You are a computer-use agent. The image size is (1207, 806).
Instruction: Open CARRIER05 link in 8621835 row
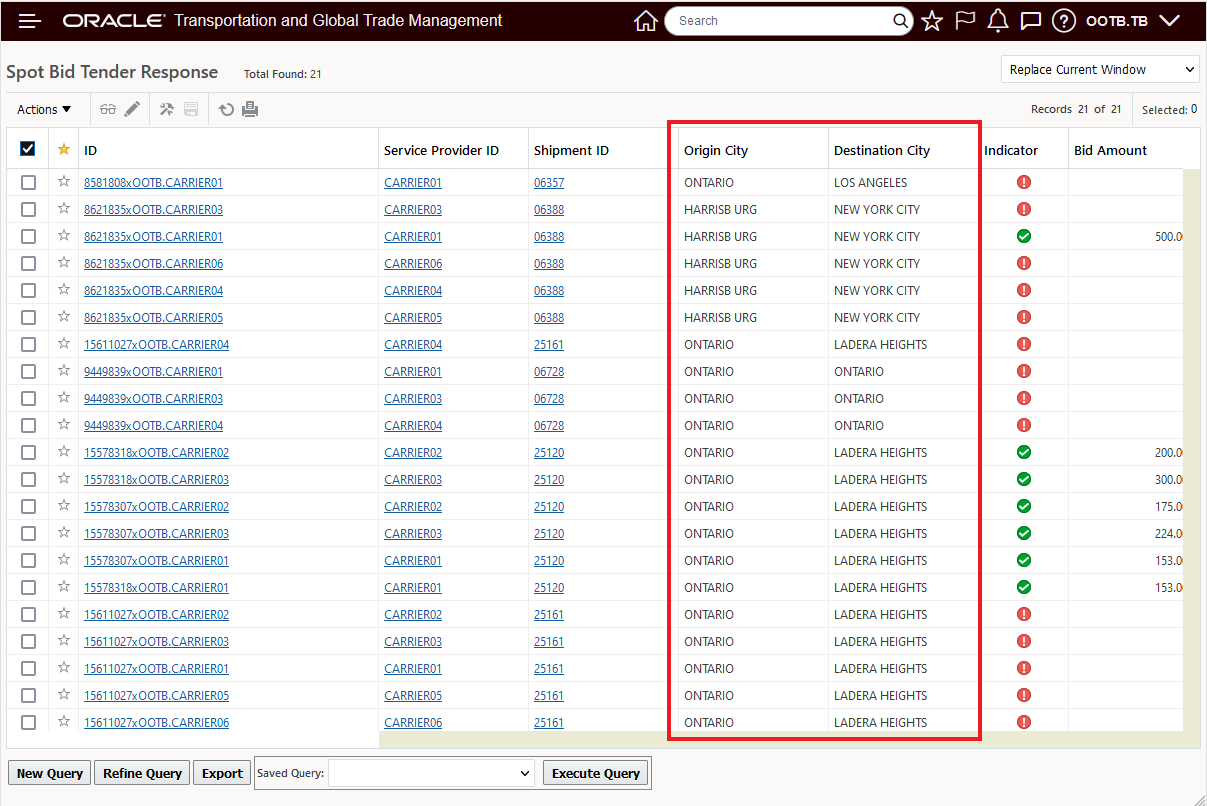pyautogui.click(x=413, y=318)
